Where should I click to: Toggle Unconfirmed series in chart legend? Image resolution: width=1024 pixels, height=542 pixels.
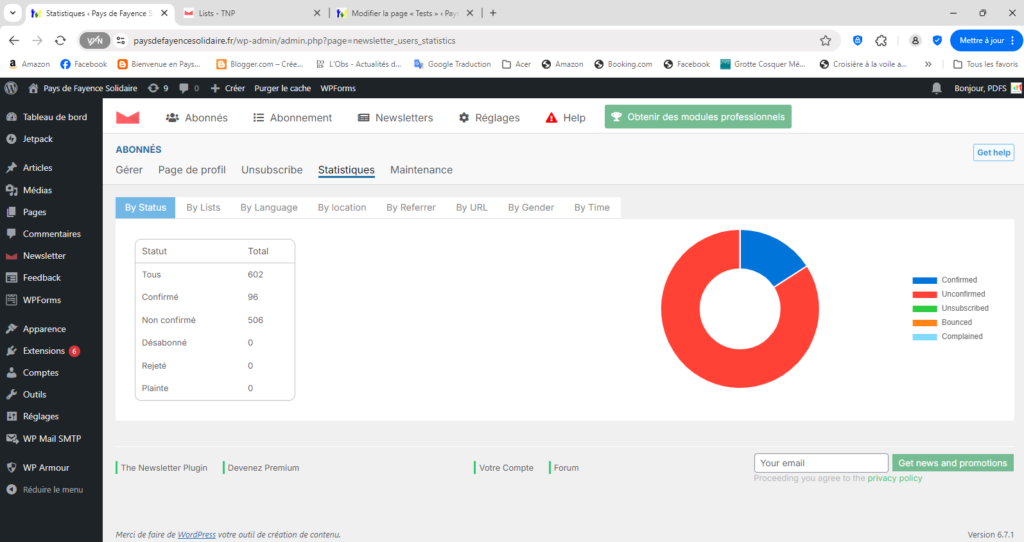pyautogui.click(x=925, y=294)
